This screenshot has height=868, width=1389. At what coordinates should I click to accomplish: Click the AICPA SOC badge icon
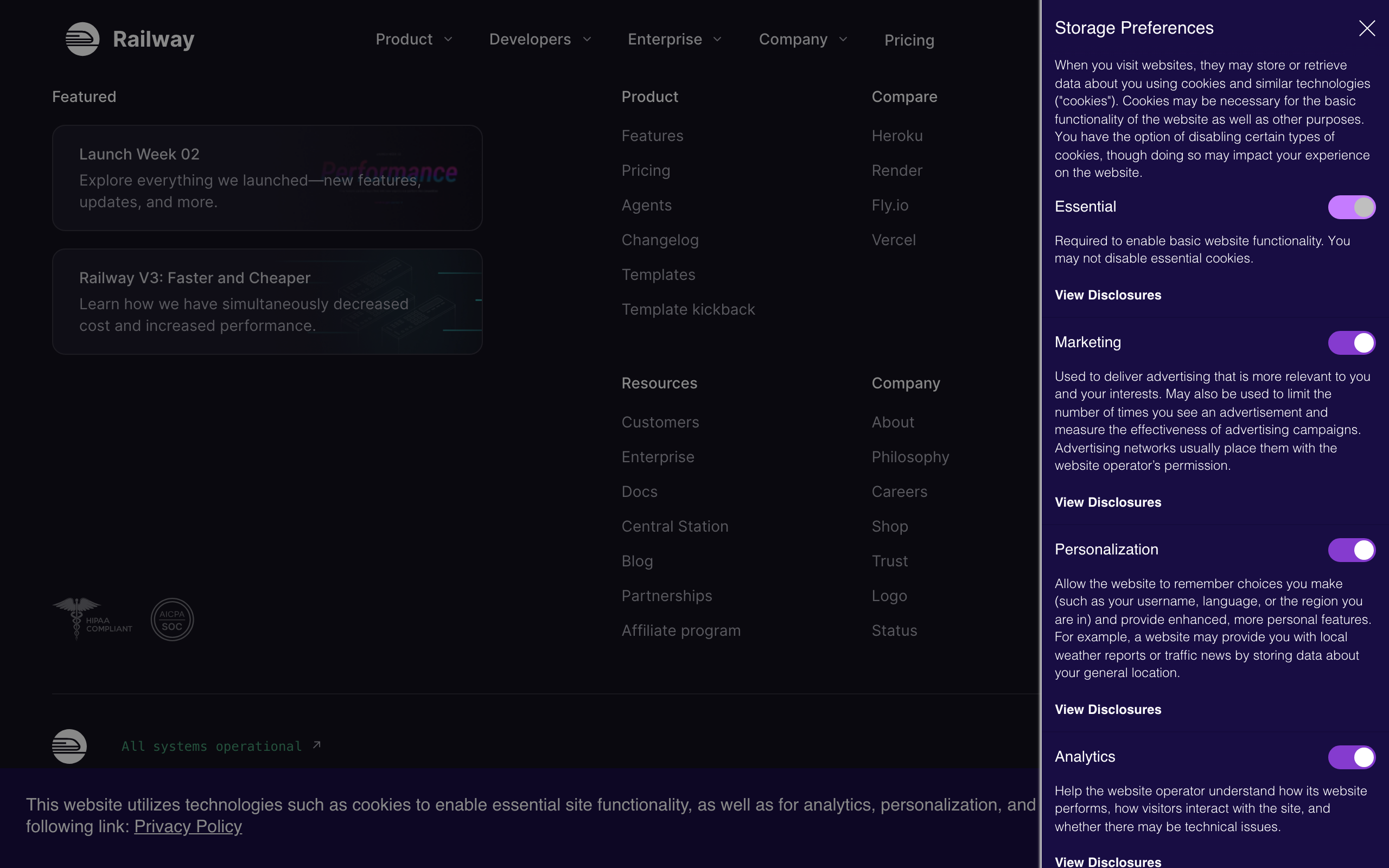point(172,620)
